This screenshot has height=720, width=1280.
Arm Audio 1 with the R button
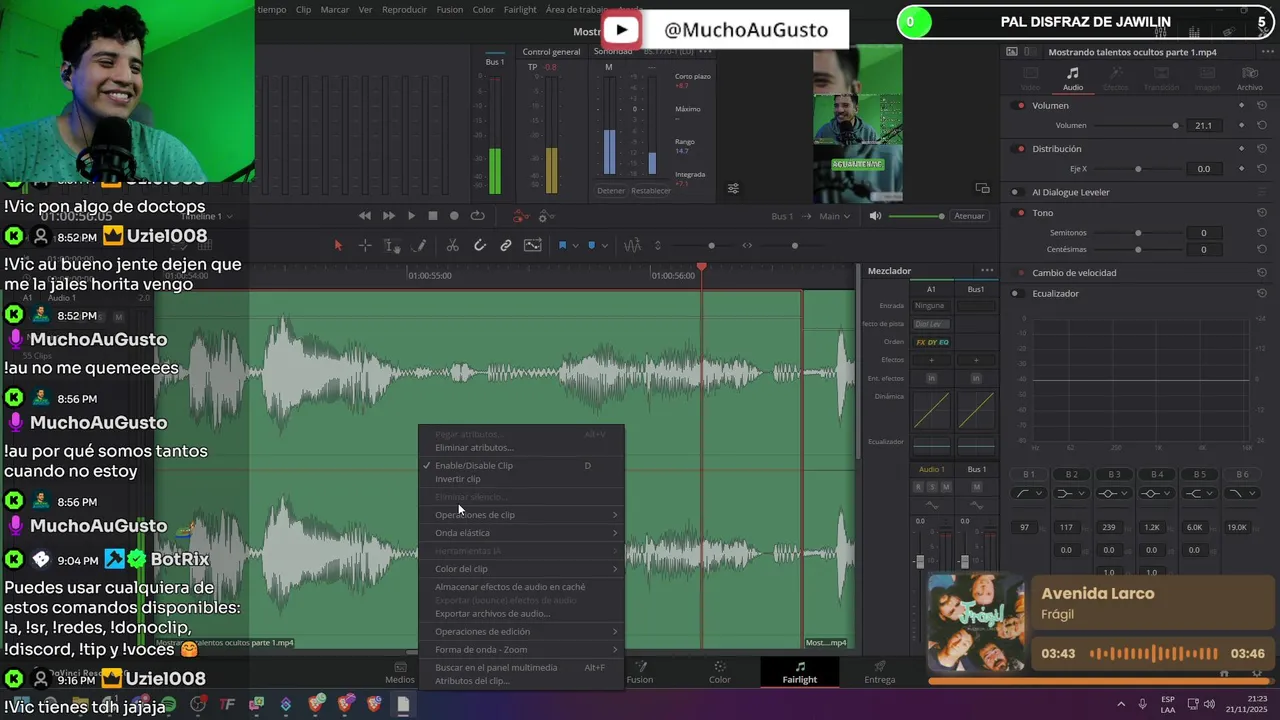click(x=918, y=487)
